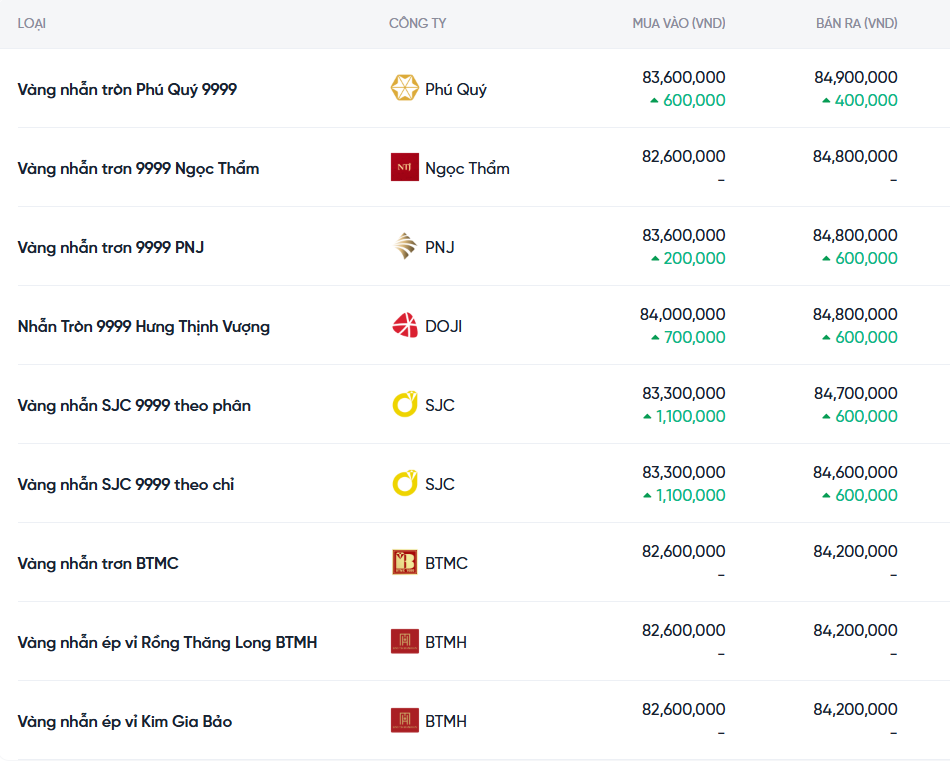Screen dimensions: 950x765
Task: Click the Ngọc Thẩm red logo
Action: coord(404,168)
